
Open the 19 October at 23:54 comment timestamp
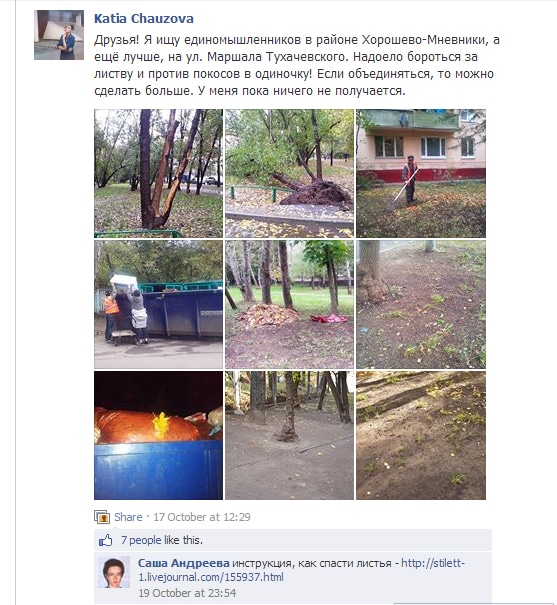pyautogui.click(x=187, y=593)
